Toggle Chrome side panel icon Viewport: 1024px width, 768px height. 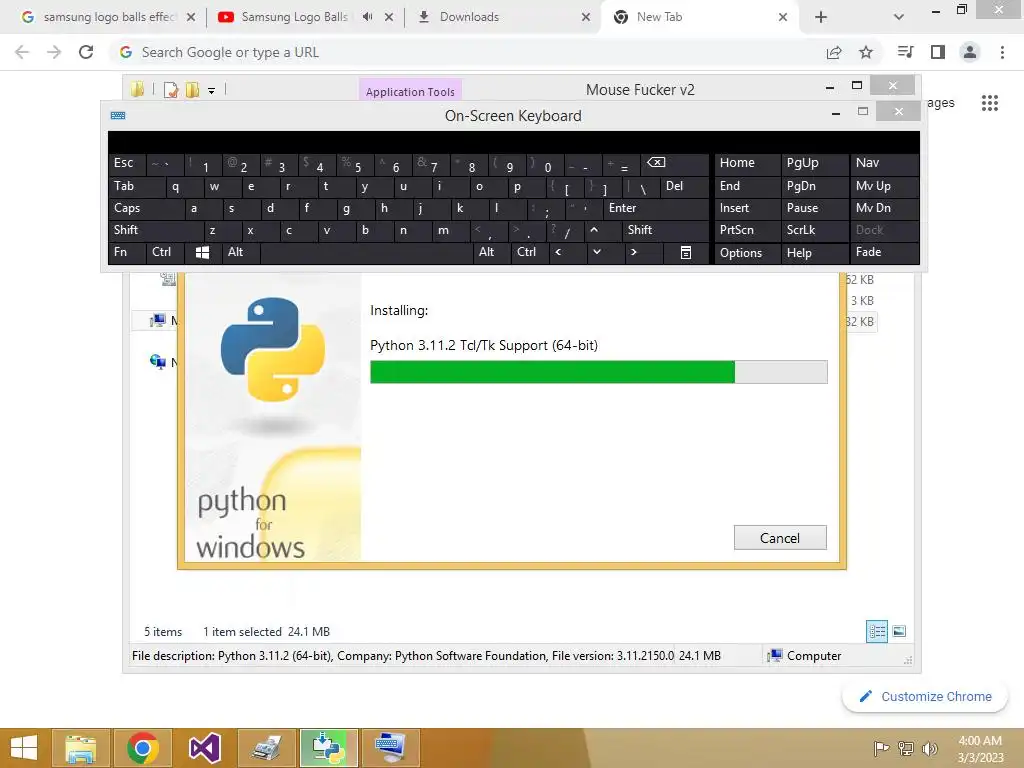[x=938, y=52]
